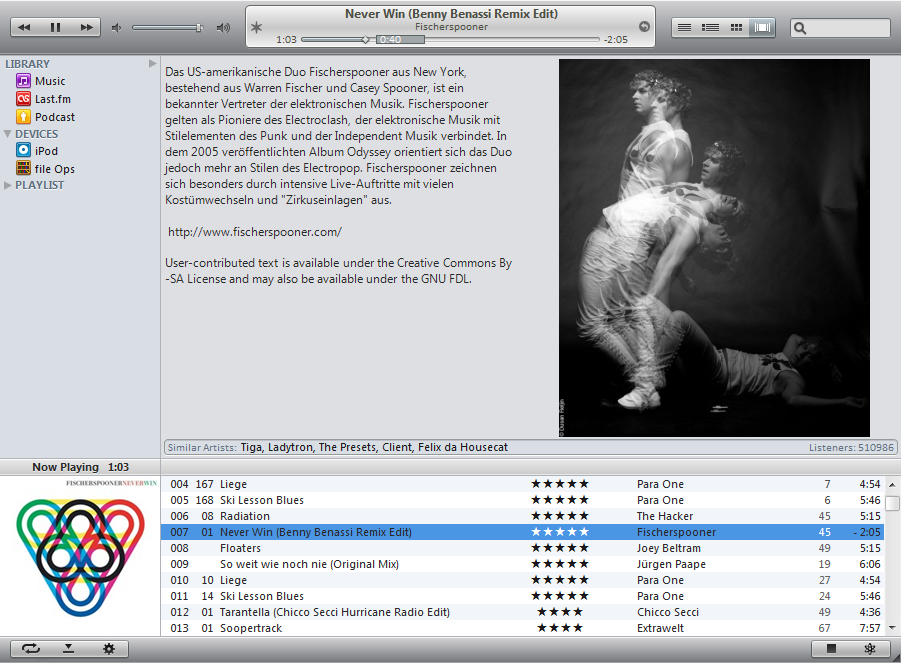
Task: Click the iPod blue icon
Action: point(23,150)
